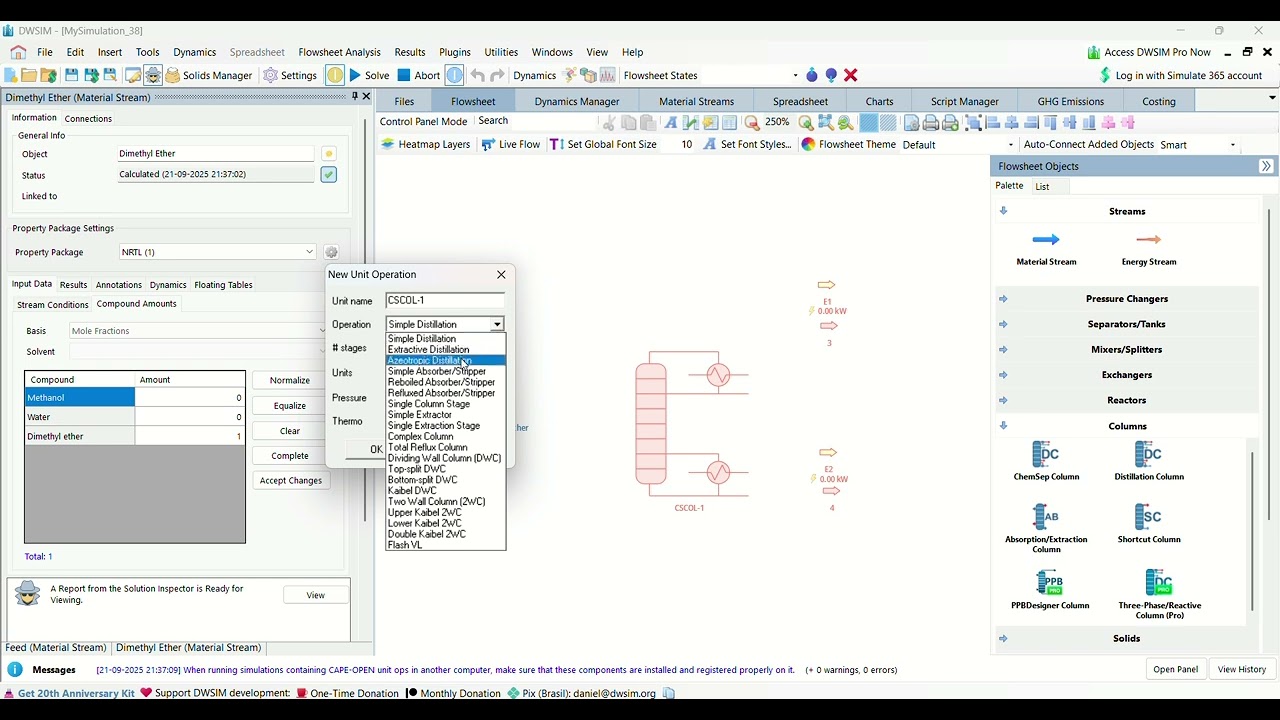Click the Normalize button
Screen dimensions: 1280x720
290,380
